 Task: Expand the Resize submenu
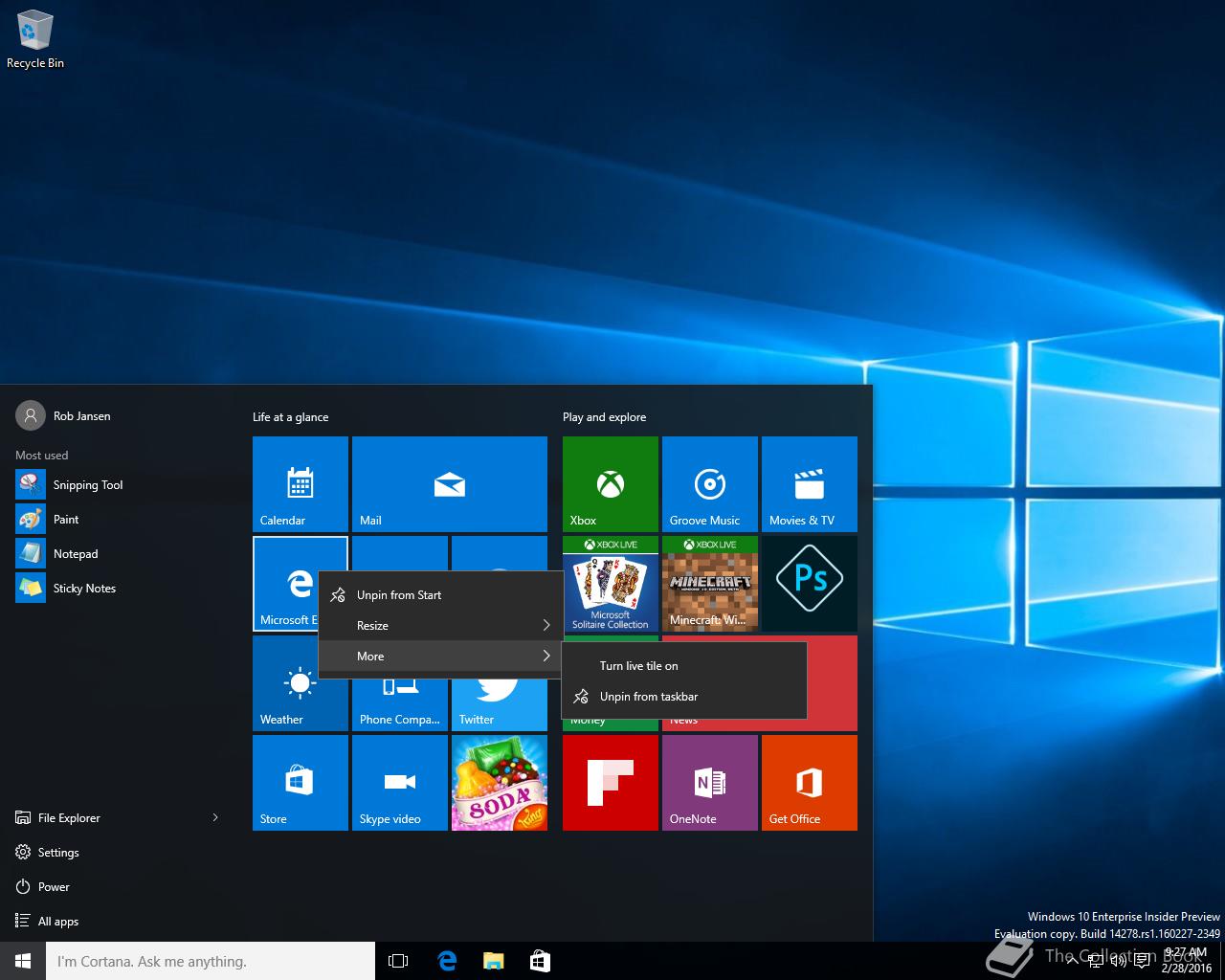coord(440,626)
